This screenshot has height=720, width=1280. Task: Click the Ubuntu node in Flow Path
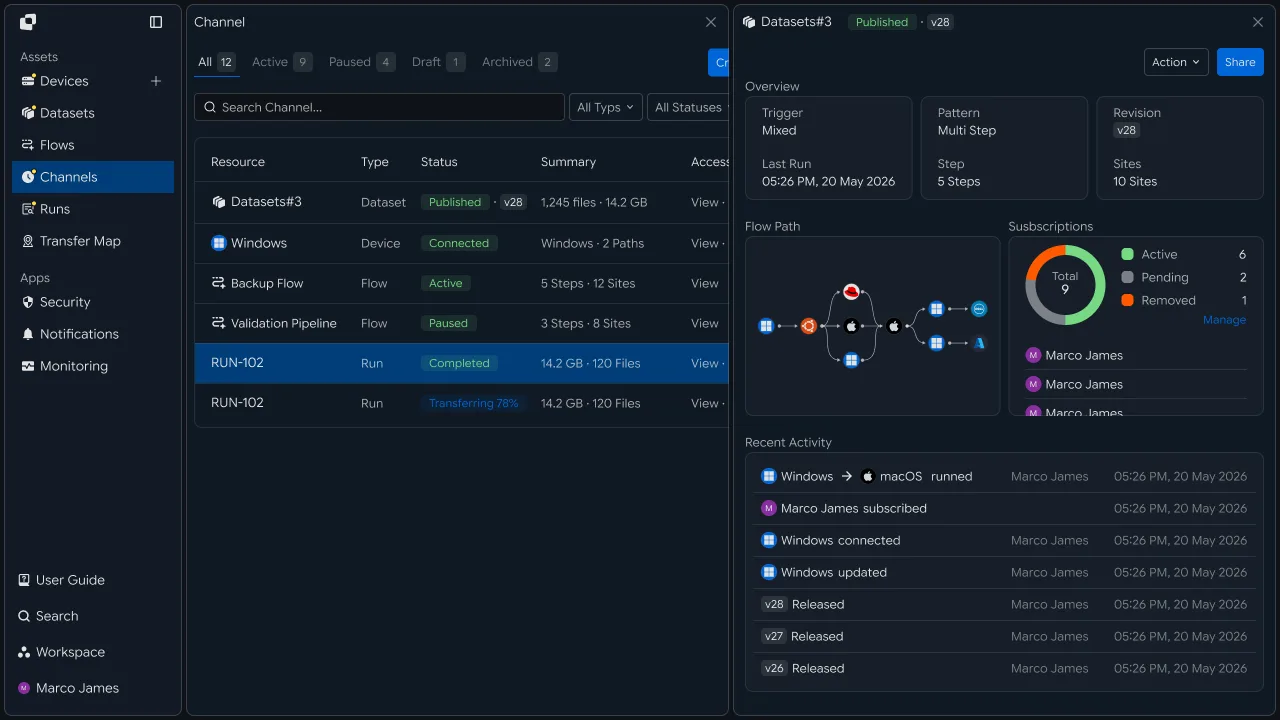(x=809, y=326)
